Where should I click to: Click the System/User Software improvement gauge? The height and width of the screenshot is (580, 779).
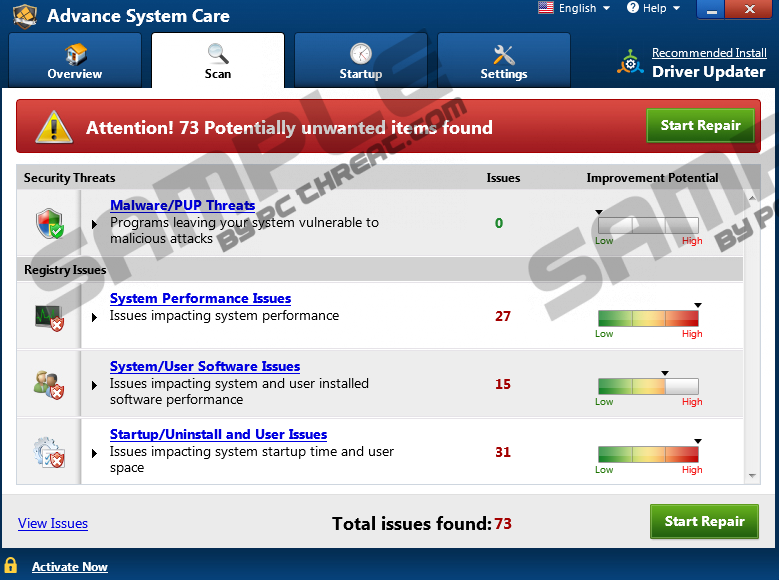(x=648, y=386)
